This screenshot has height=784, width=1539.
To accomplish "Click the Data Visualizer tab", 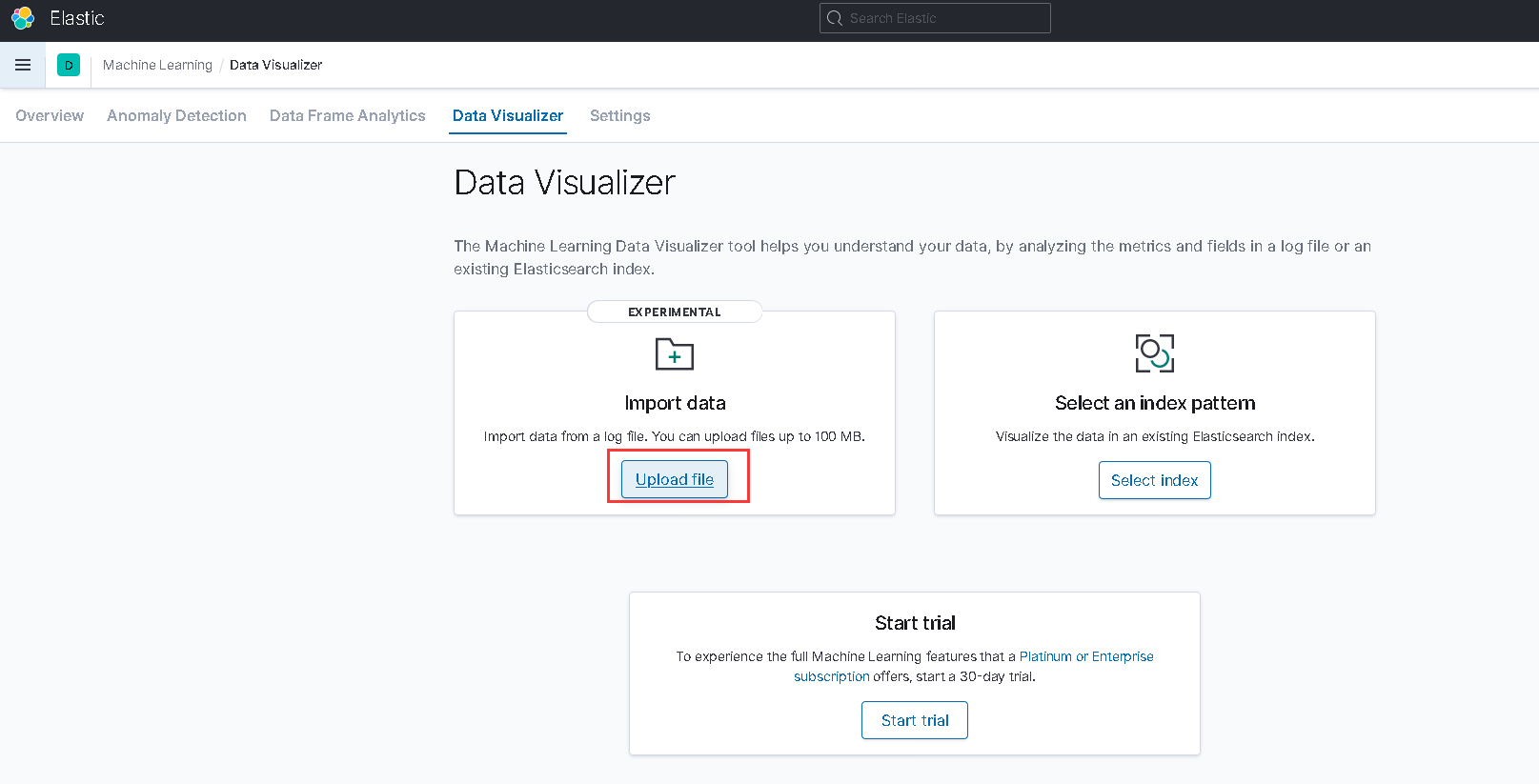I will [x=508, y=115].
